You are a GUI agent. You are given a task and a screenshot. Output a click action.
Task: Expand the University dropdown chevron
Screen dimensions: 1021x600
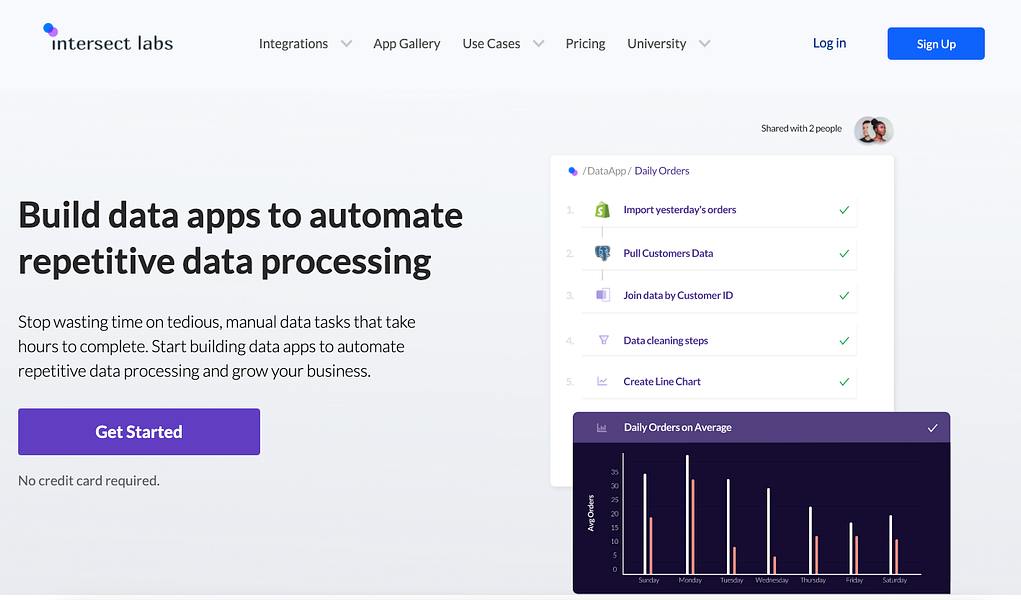pyautogui.click(x=705, y=44)
